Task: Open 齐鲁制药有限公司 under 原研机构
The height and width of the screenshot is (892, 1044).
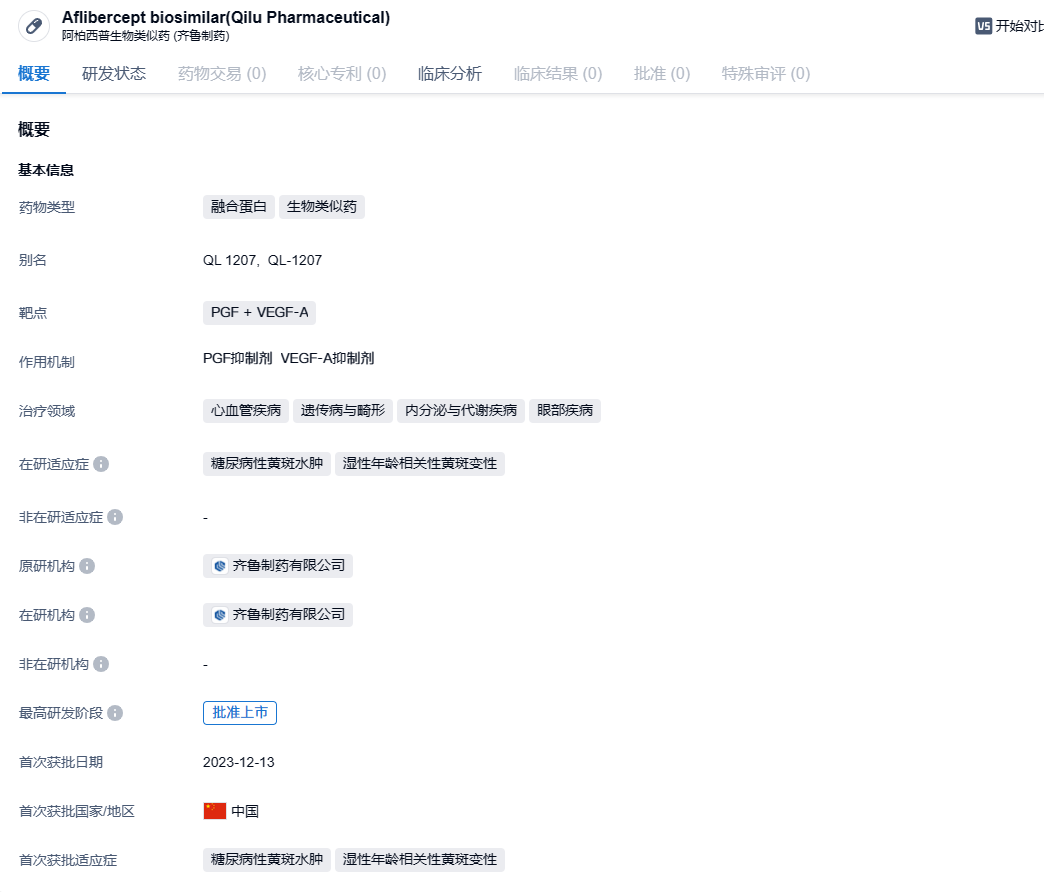Action: (x=278, y=566)
